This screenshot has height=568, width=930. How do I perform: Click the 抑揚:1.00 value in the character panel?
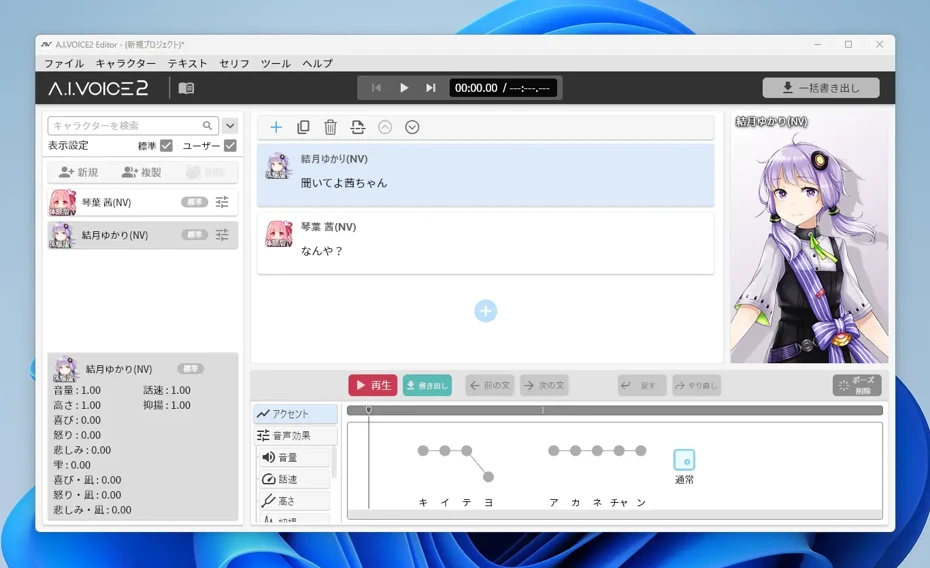tap(167, 405)
